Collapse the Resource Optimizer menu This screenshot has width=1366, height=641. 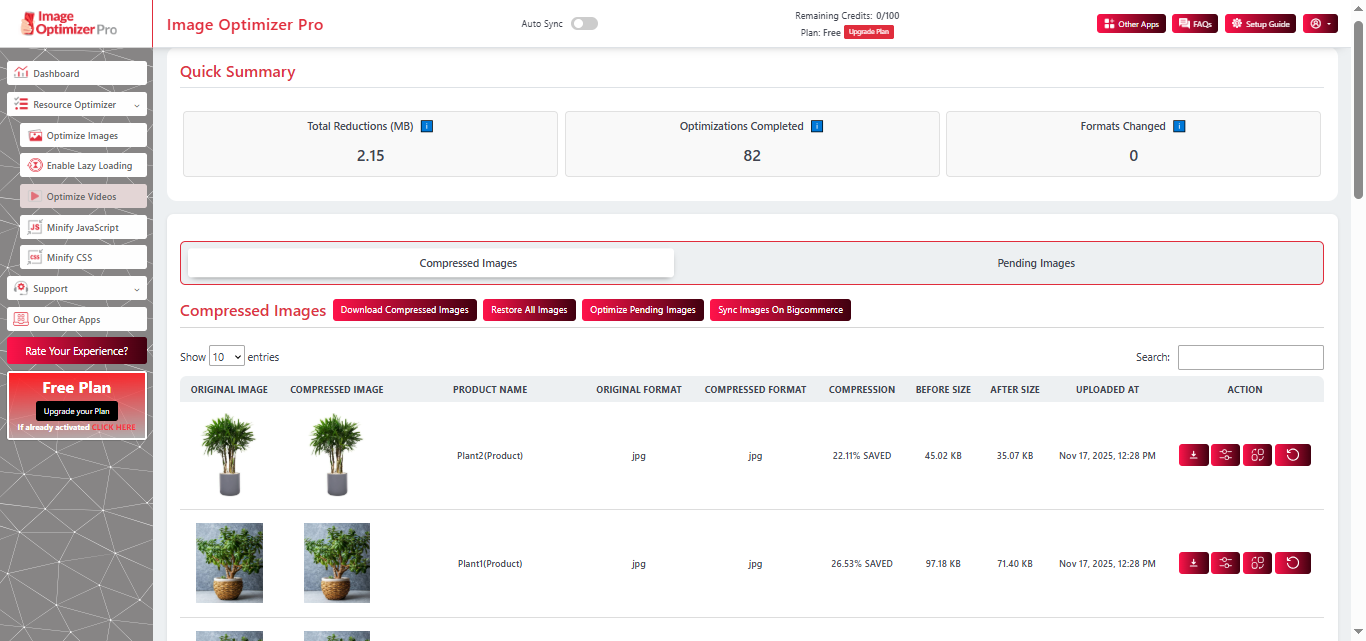click(77, 104)
